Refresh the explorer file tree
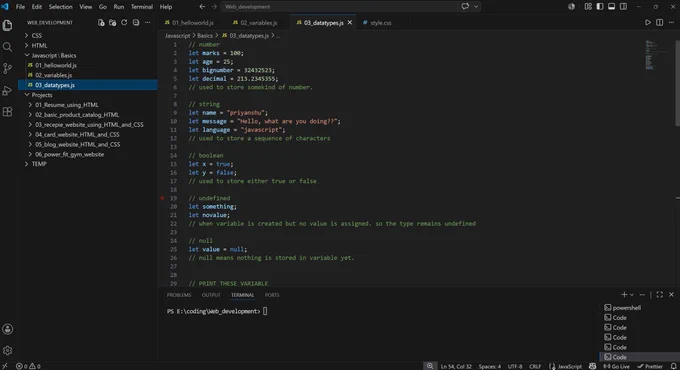The image size is (680, 370). (124, 23)
